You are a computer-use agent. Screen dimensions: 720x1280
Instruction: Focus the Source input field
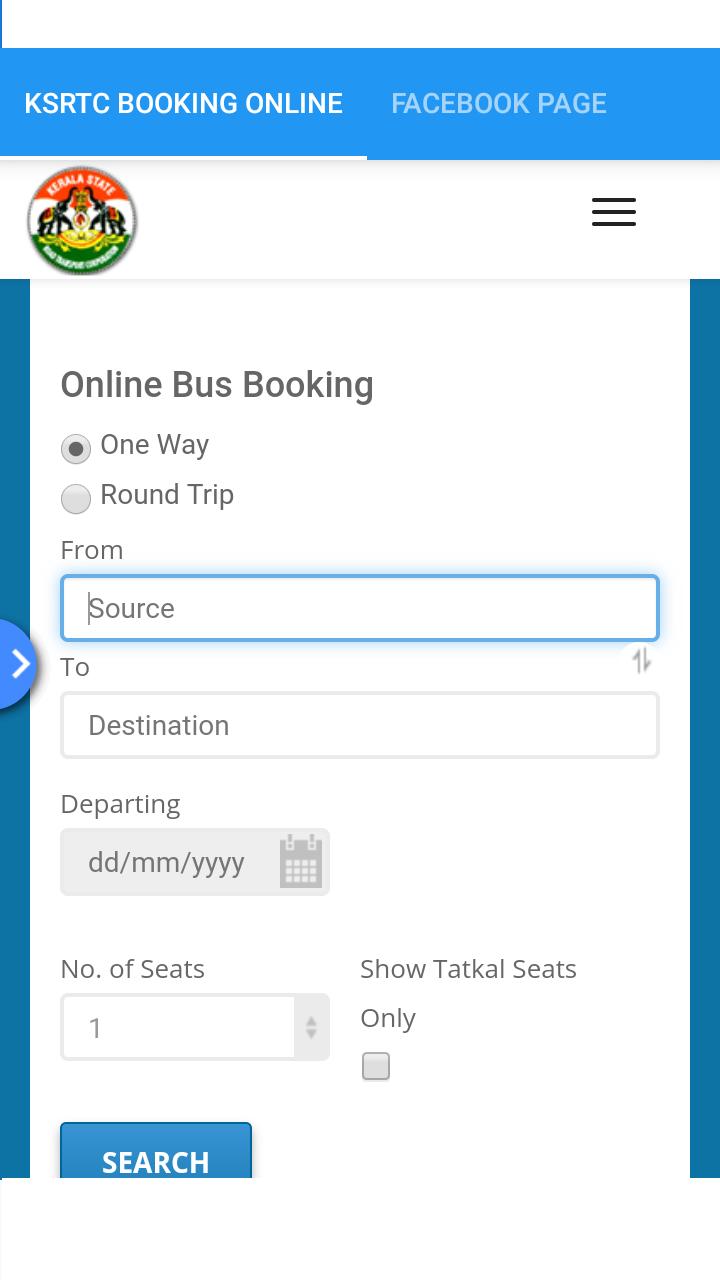click(x=359, y=608)
